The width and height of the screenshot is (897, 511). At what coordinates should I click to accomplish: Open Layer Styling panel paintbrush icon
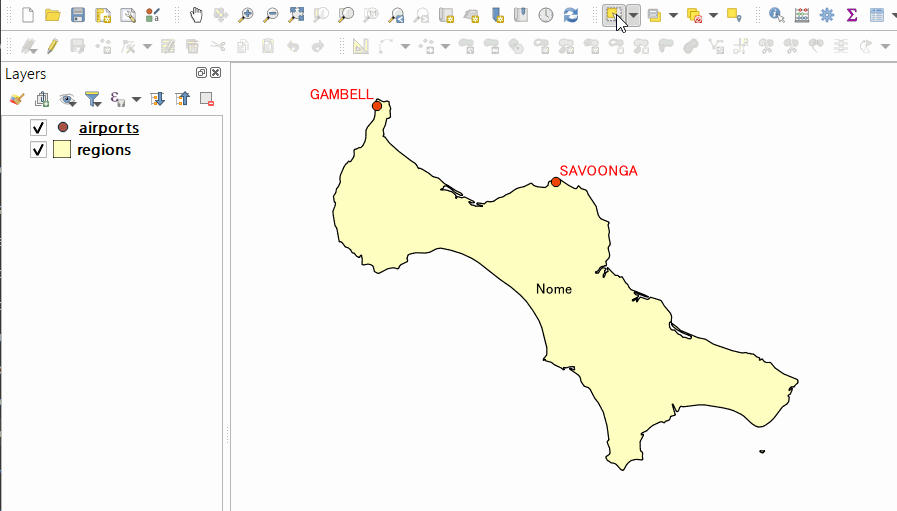point(17,99)
